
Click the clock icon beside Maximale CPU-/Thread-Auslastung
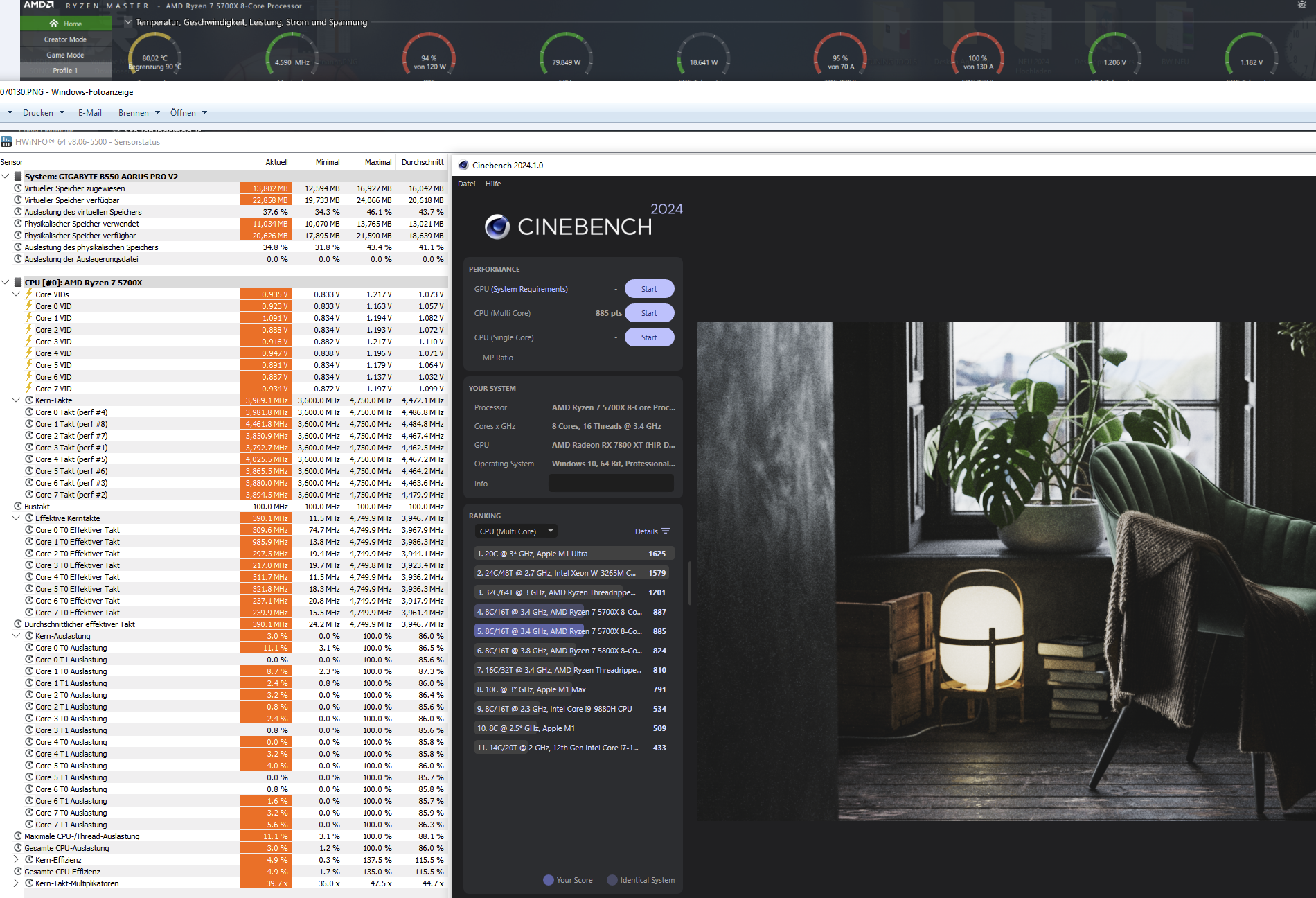[x=18, y=836]
